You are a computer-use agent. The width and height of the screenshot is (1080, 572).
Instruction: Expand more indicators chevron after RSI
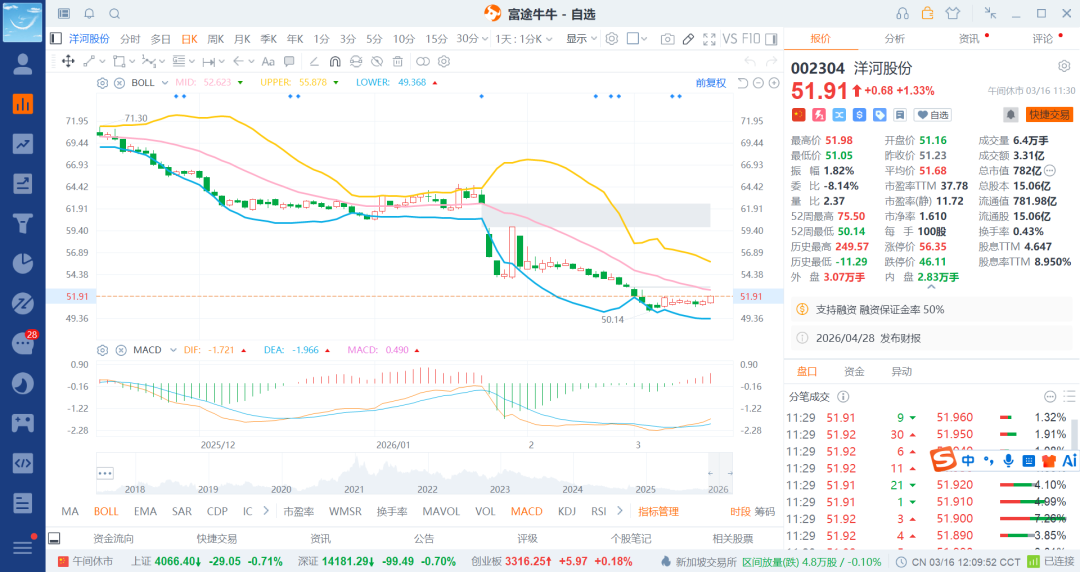620,511
